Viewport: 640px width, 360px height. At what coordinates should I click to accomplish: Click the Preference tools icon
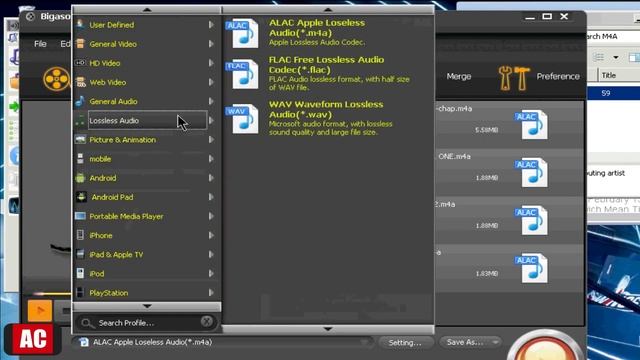(513, 78)
